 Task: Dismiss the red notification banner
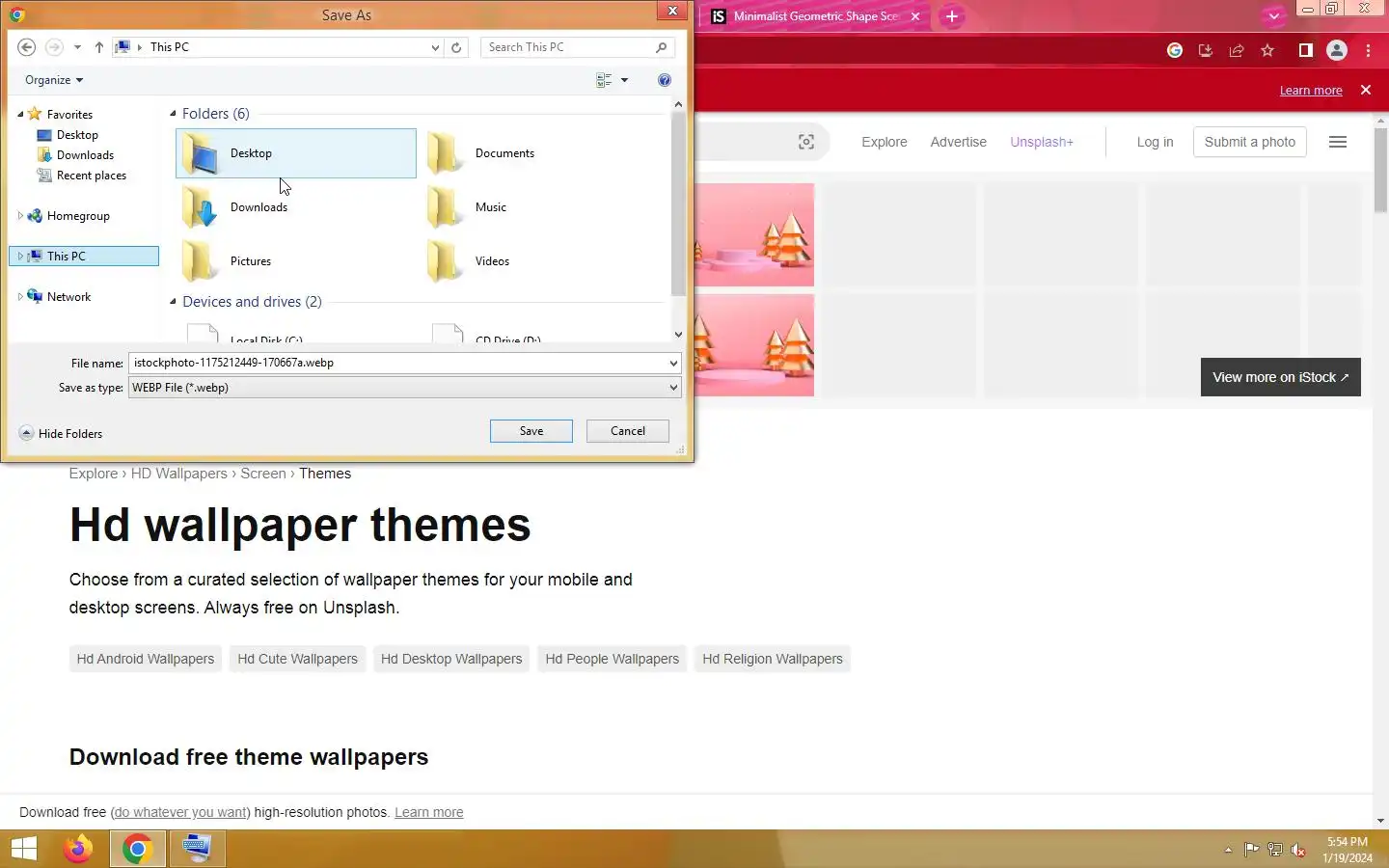tap(1366, 90)
